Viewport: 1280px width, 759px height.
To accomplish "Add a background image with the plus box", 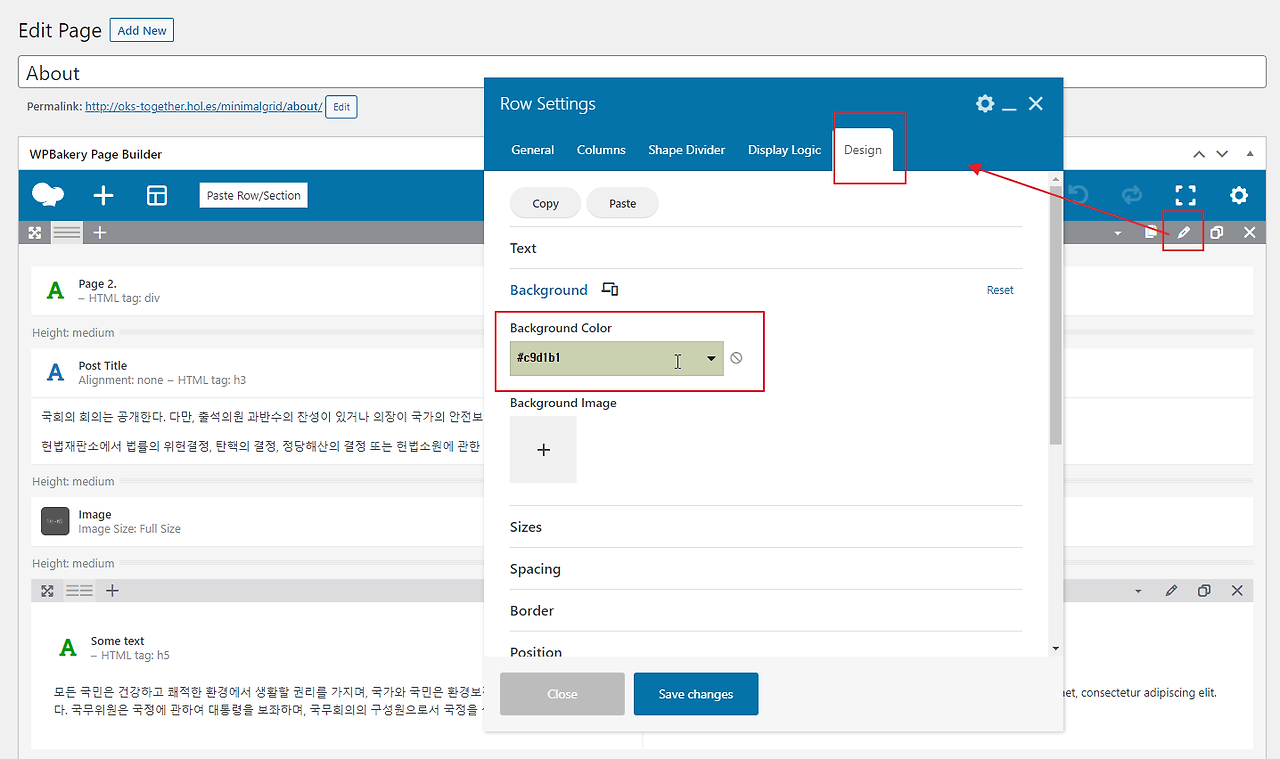I will click(x=543, y=450).
